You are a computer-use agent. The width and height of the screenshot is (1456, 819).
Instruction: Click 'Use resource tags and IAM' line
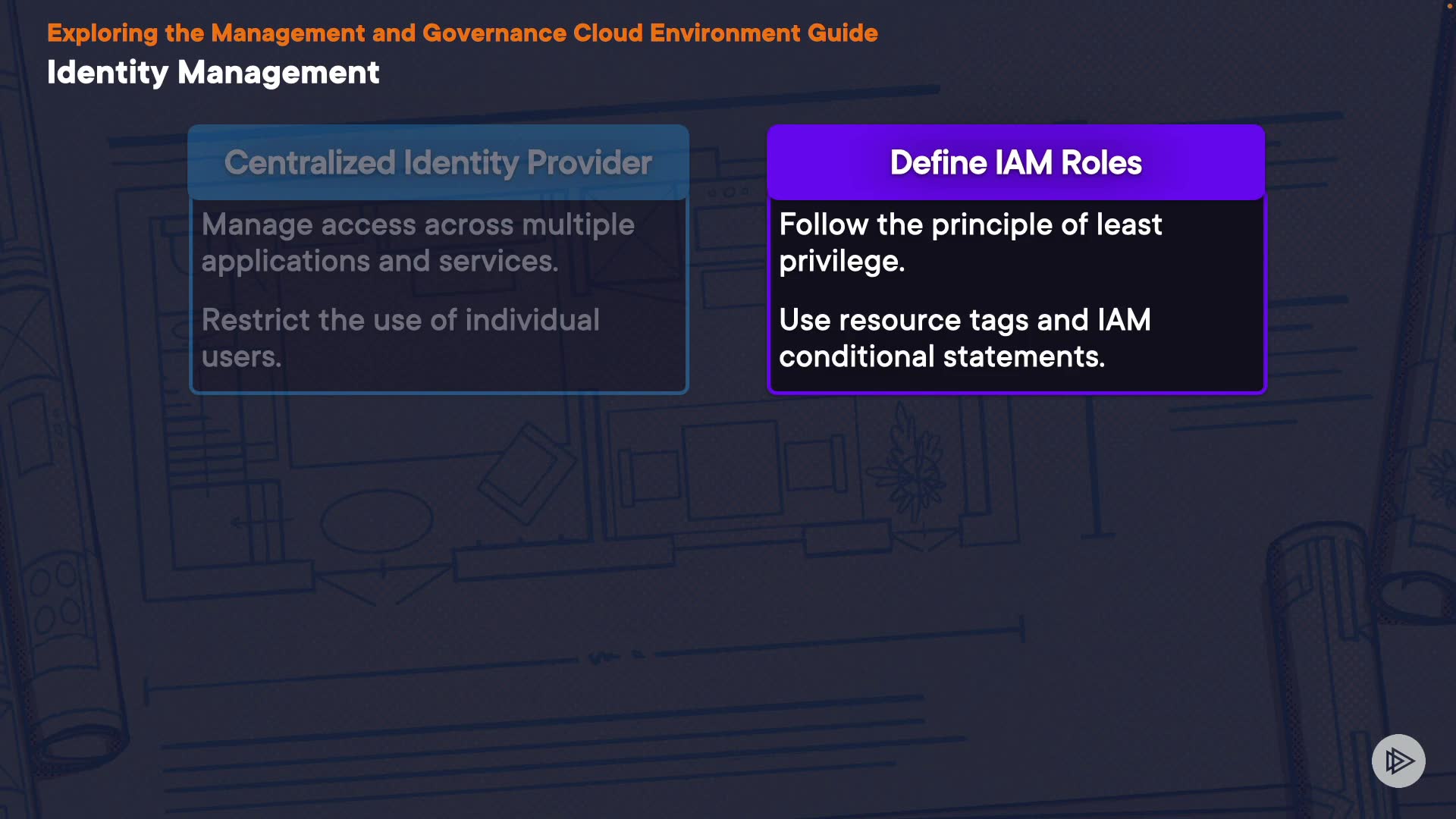[965, 320]
